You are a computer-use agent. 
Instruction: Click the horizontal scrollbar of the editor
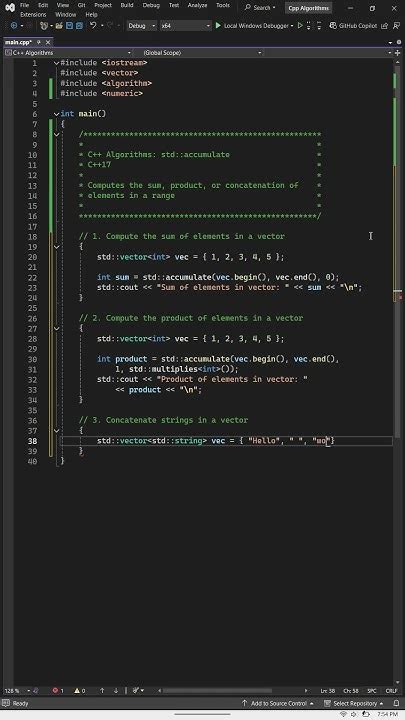217,690
